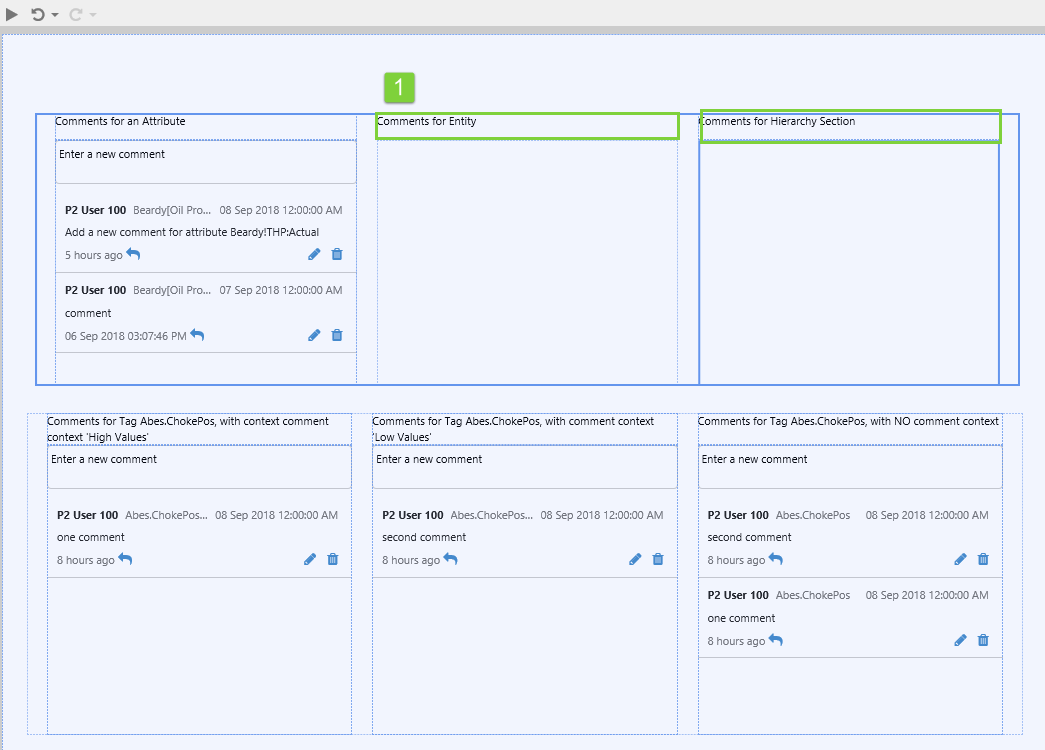Select the 'Comments for Entity' heading

[527, 125]
